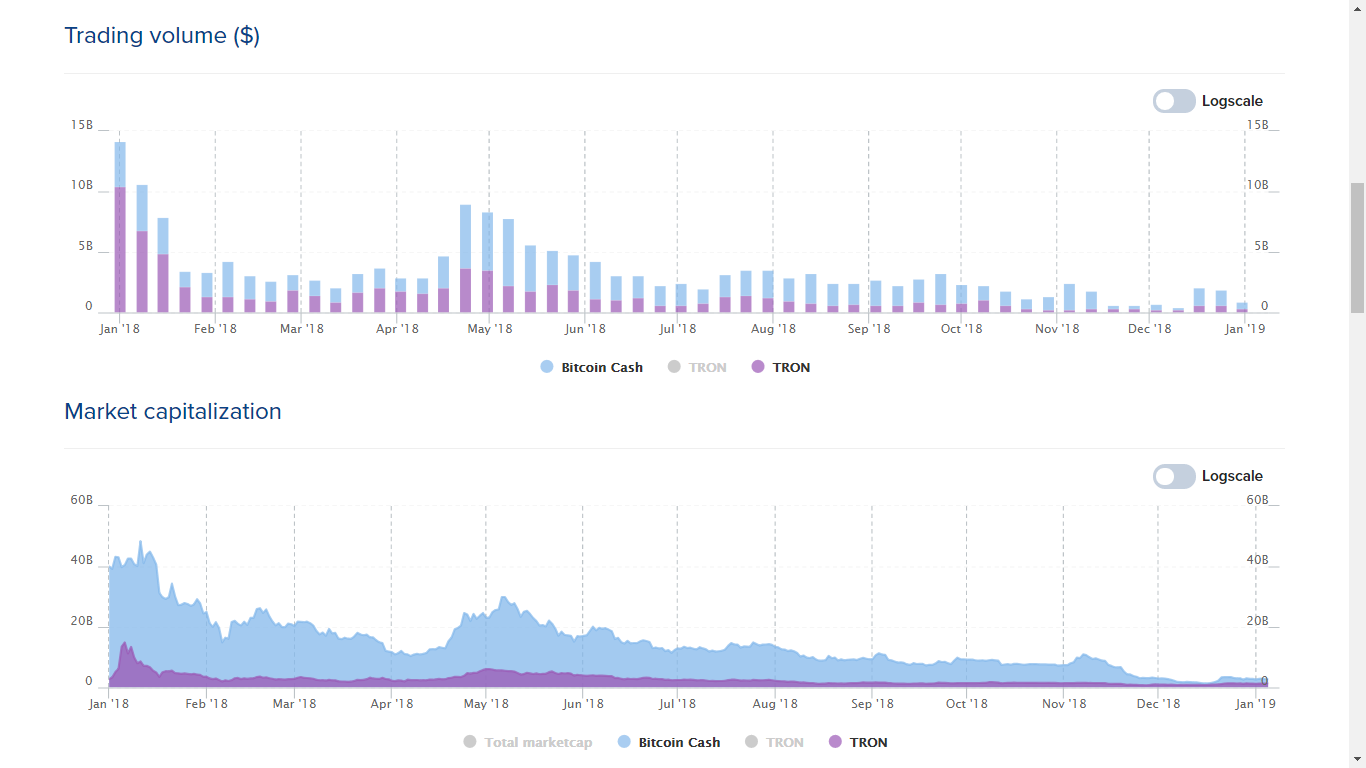Toggle Logscale switch on Trading volume chart
The height and width of the screenshot is (768, 1366).
(x=1174, y=101)
